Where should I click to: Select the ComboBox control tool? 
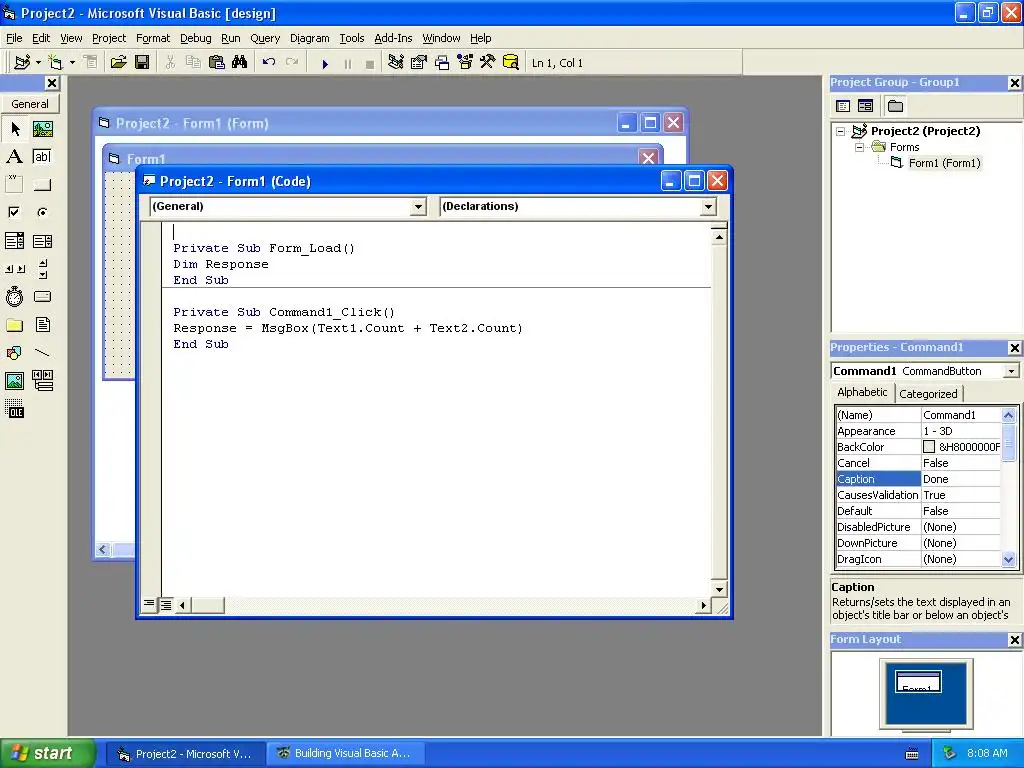14,241
